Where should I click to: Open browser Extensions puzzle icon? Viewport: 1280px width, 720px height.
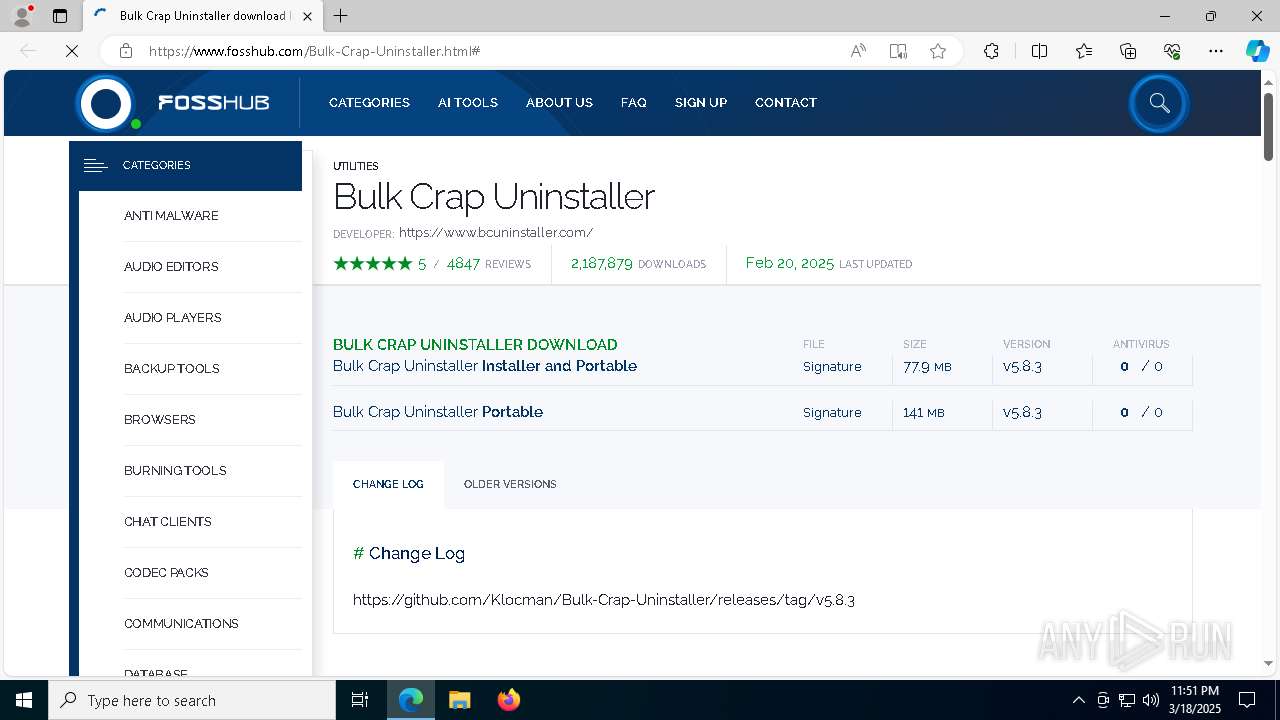(991, 51)
